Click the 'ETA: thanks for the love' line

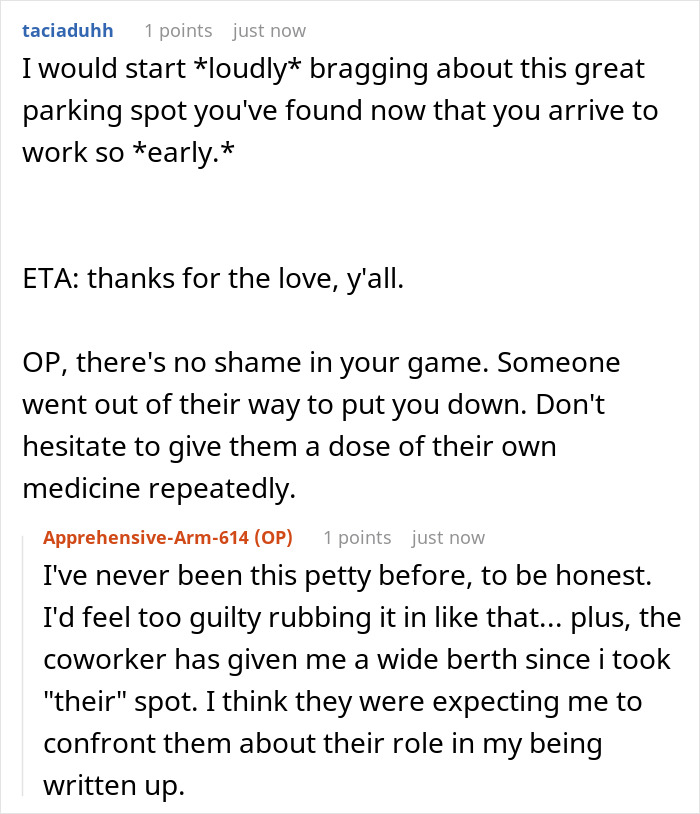click(x=213, y=279)
